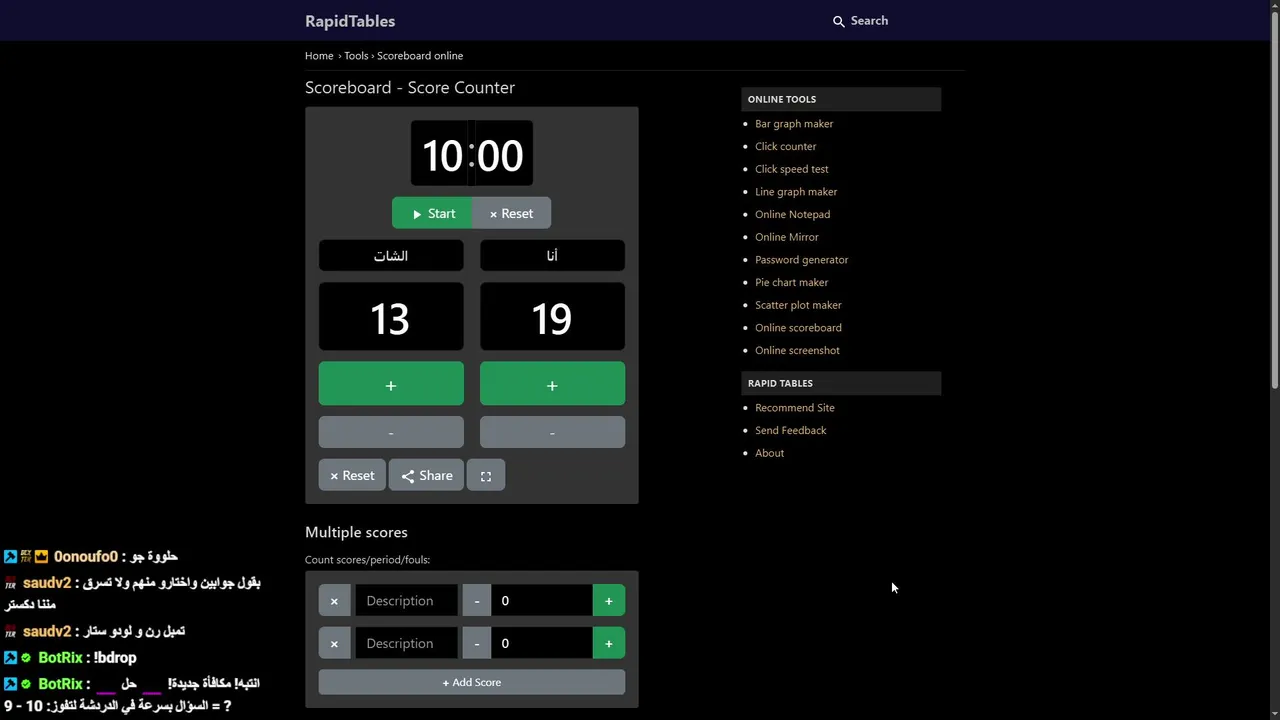Viewport: 1280px width, 720px height.
Task: Click the search magnifier icon
Action: [839, 21]
